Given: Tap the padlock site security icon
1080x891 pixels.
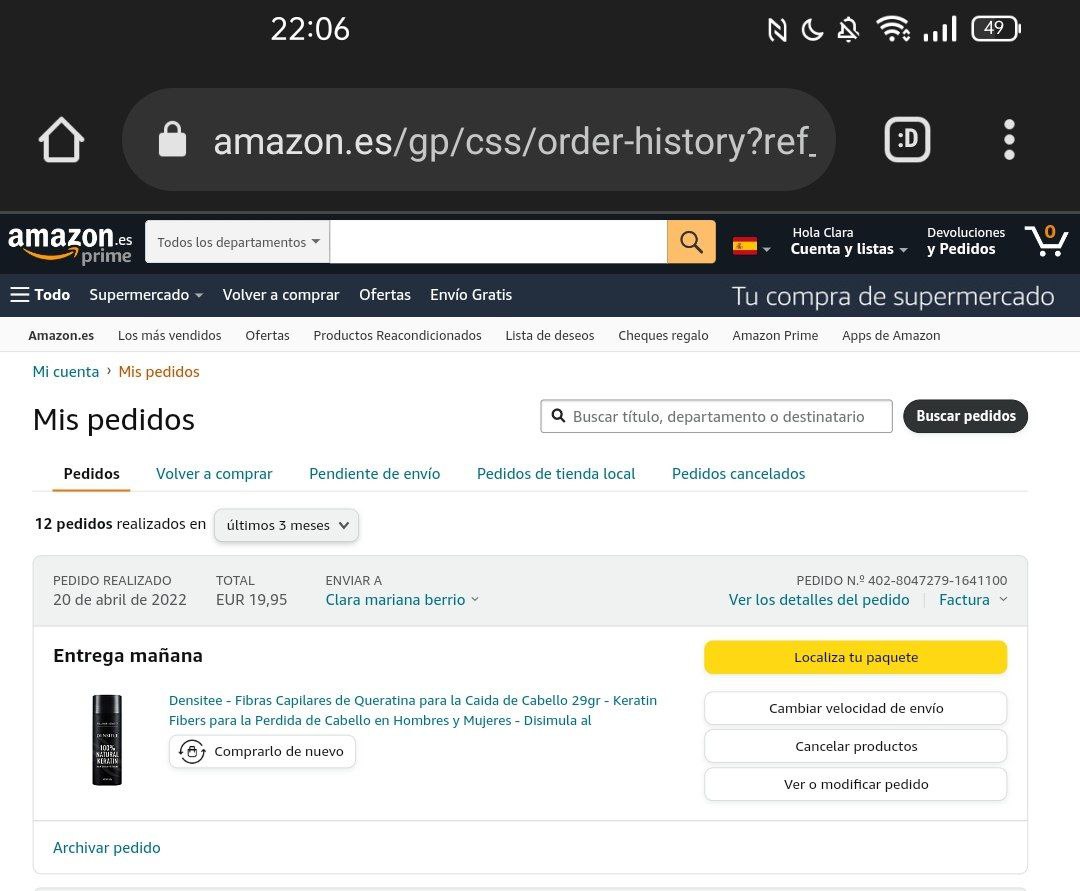Looking at the screenshot, I should (x=172, y=140).
